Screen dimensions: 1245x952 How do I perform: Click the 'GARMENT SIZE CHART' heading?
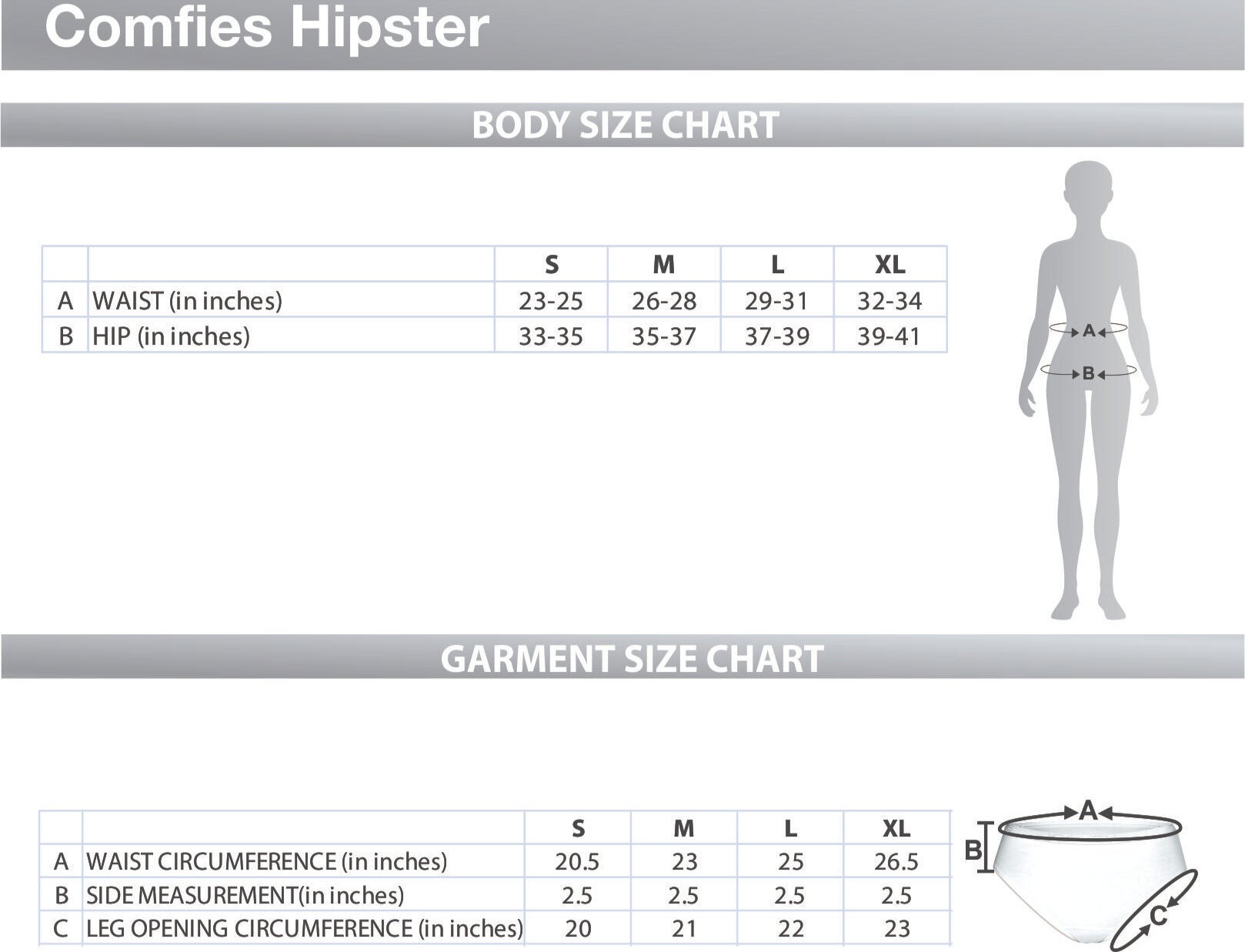tap(632, 659)
